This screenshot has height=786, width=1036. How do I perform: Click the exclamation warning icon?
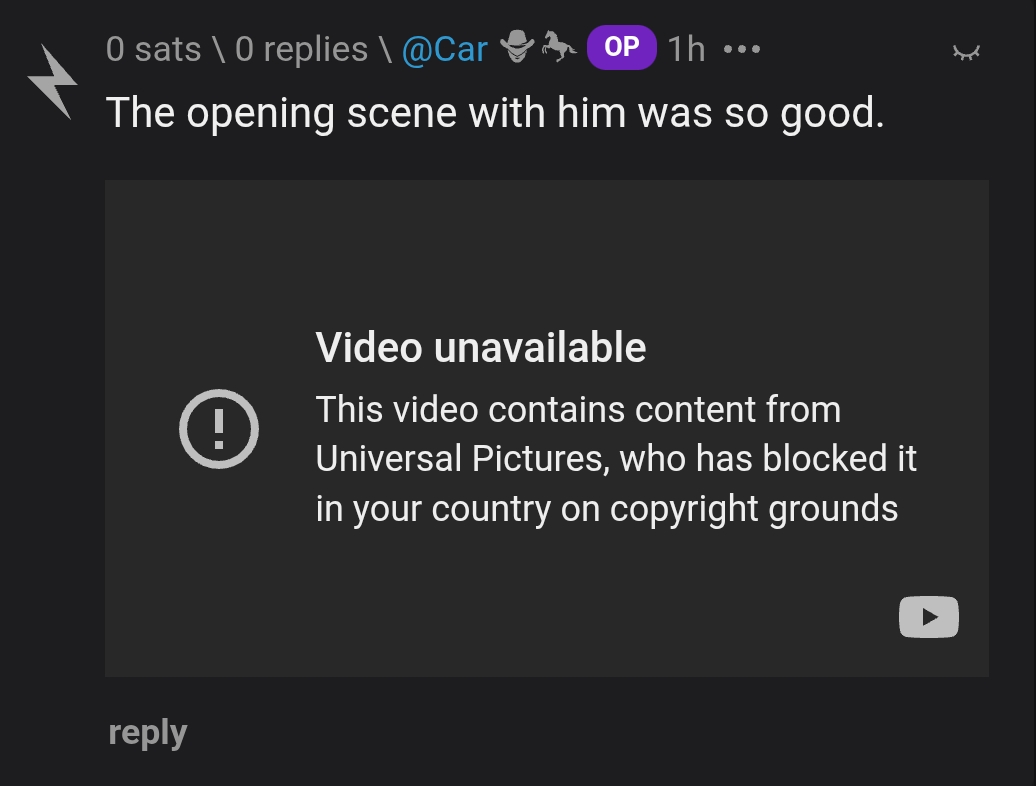(x=219, y=429)
